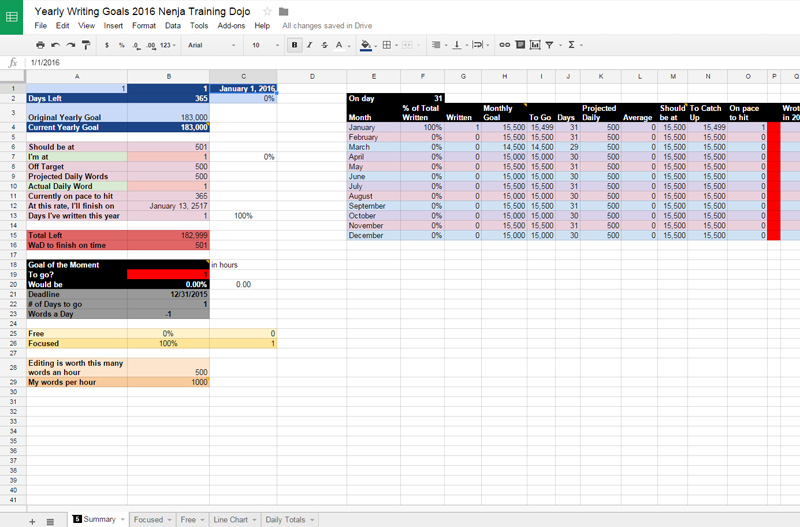800x527 pixels.
Task: Switch to the Line Chart sheet tab
Action: [230, 520]
